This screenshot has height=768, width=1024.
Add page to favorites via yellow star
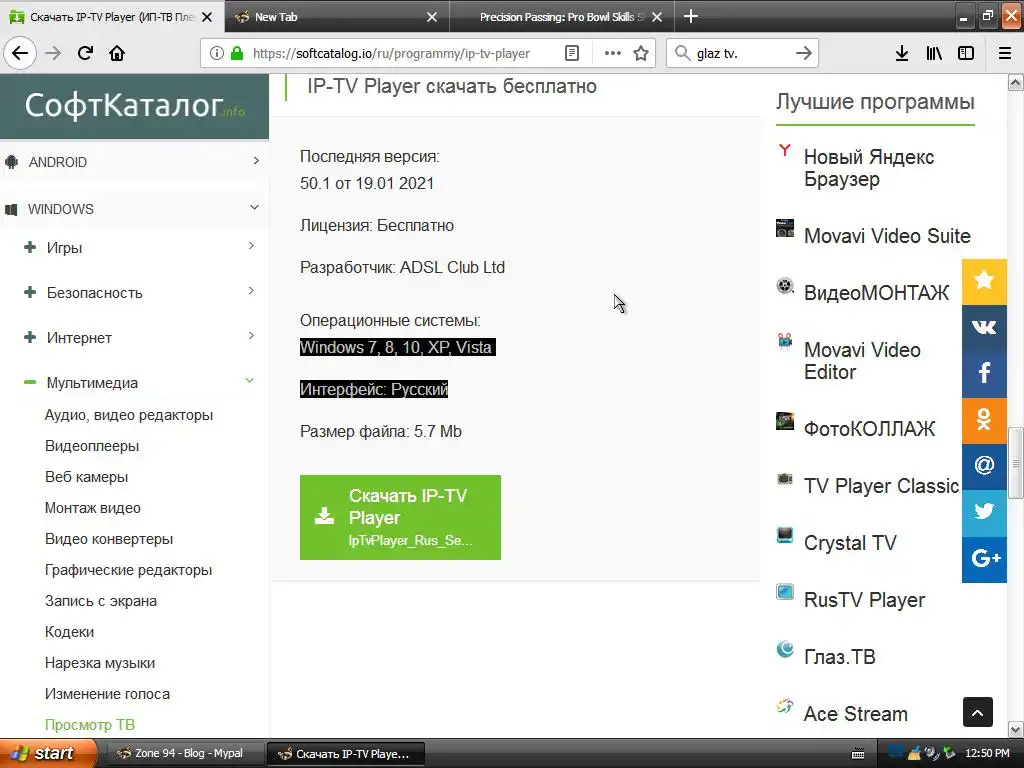pos(984,281)
